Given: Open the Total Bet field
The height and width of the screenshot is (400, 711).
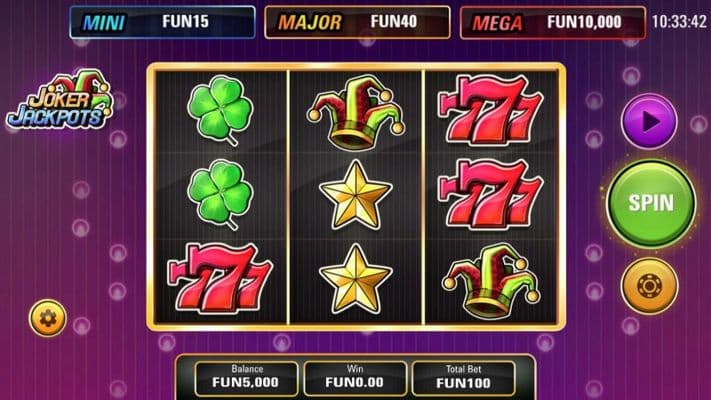Looking at the screenshot, I should click(463, 378).
